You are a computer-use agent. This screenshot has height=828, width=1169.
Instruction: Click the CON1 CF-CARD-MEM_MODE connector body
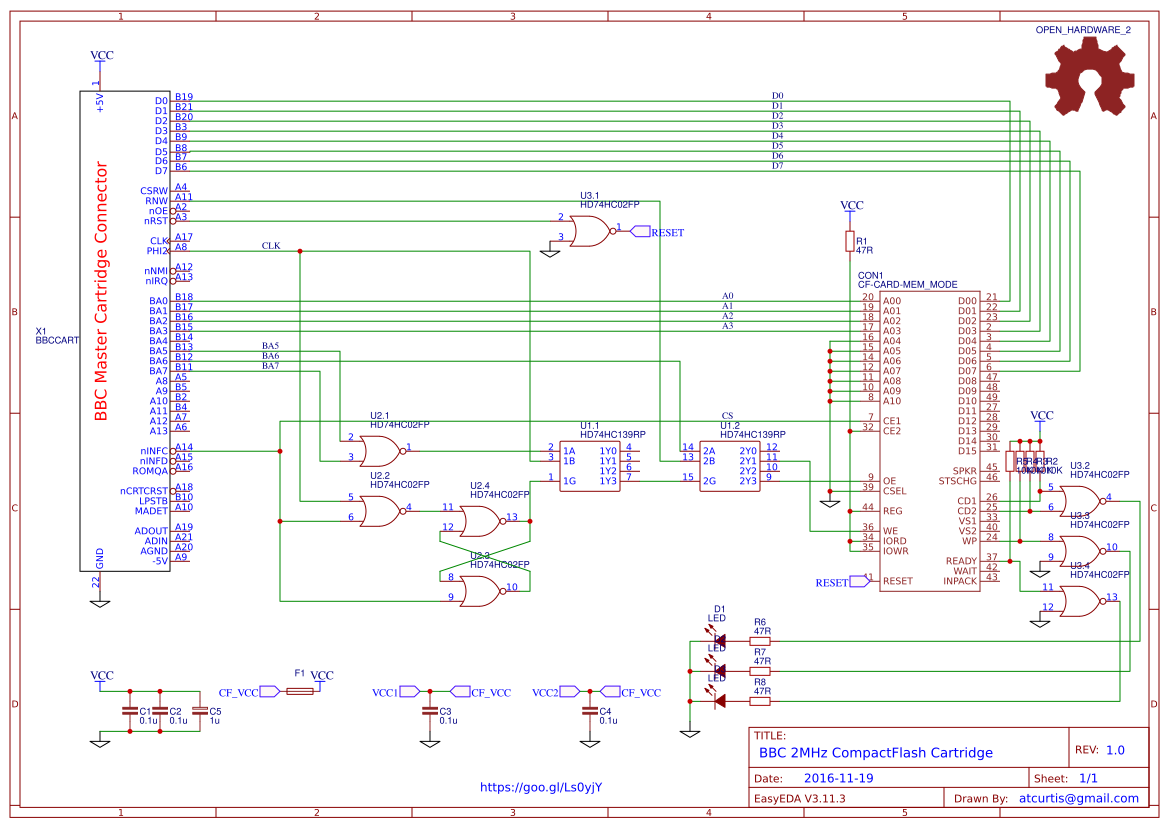(x=929, y=440)
